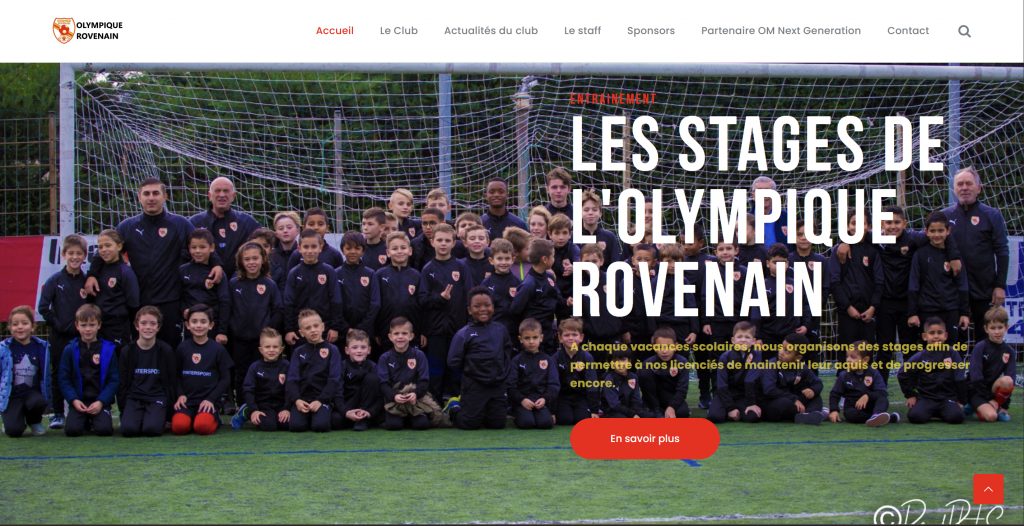1024x526 pixels.
Task: Click the En savoir plus button
Action: 645,438
